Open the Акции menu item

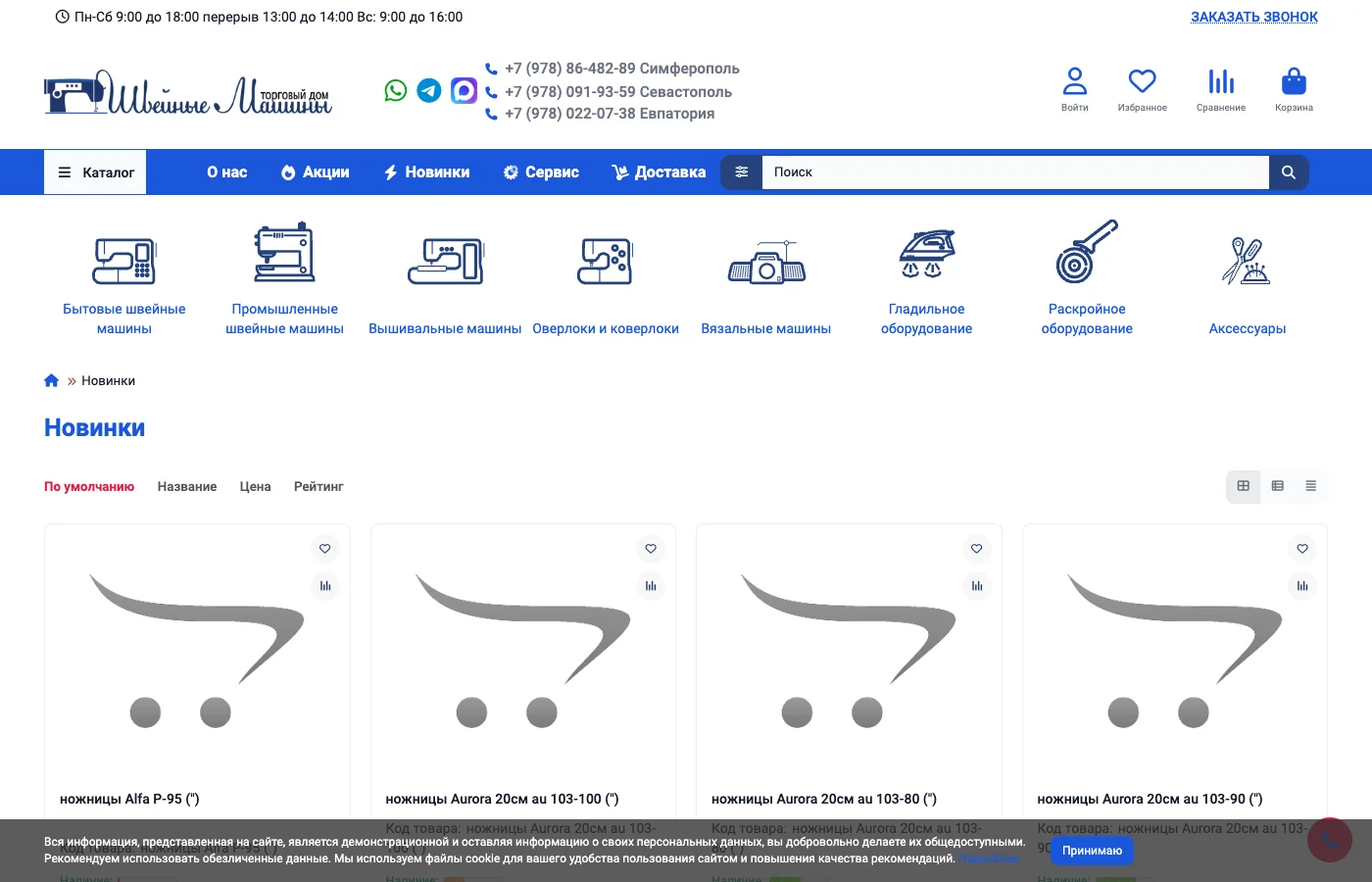[315, 172]
